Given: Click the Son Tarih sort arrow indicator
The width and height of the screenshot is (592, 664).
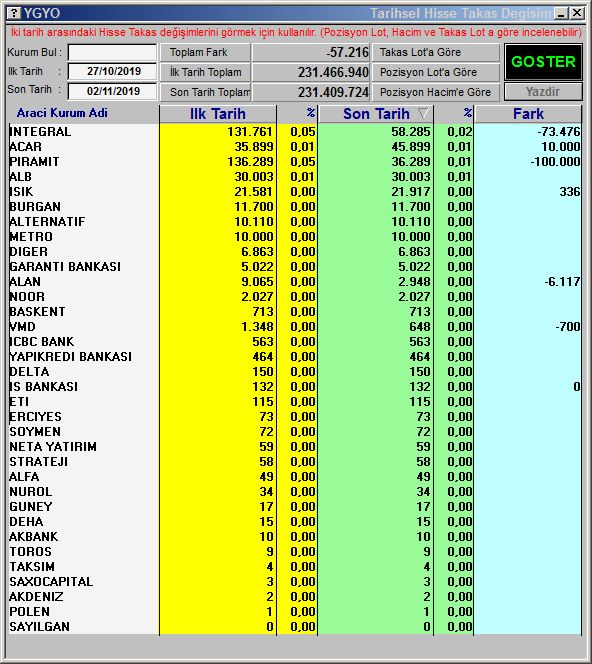Looking at the screenshot, I should pyautogui.click(x=423, y=113).
